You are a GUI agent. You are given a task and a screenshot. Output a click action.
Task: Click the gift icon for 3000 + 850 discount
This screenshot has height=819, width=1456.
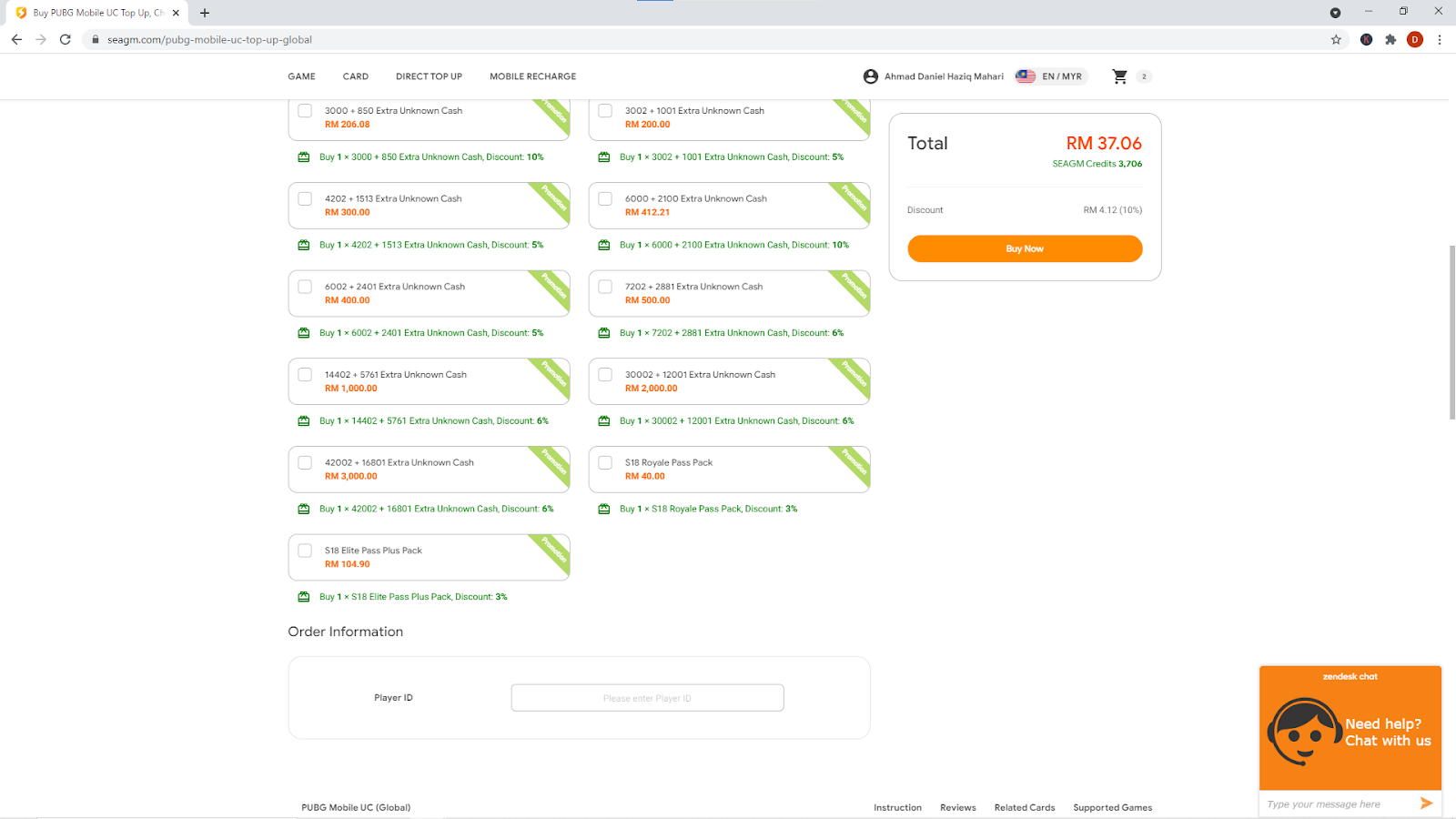coord(304,157)
